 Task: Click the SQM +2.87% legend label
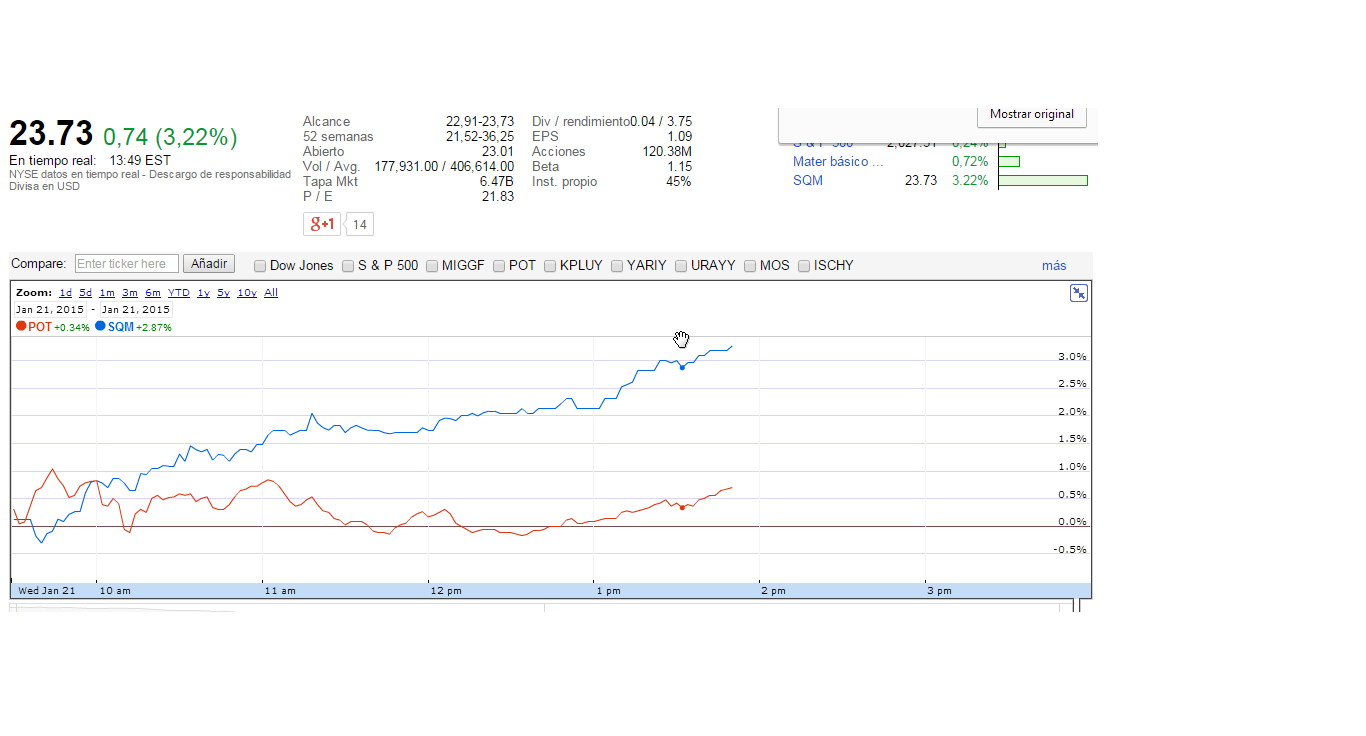point(140,327)
